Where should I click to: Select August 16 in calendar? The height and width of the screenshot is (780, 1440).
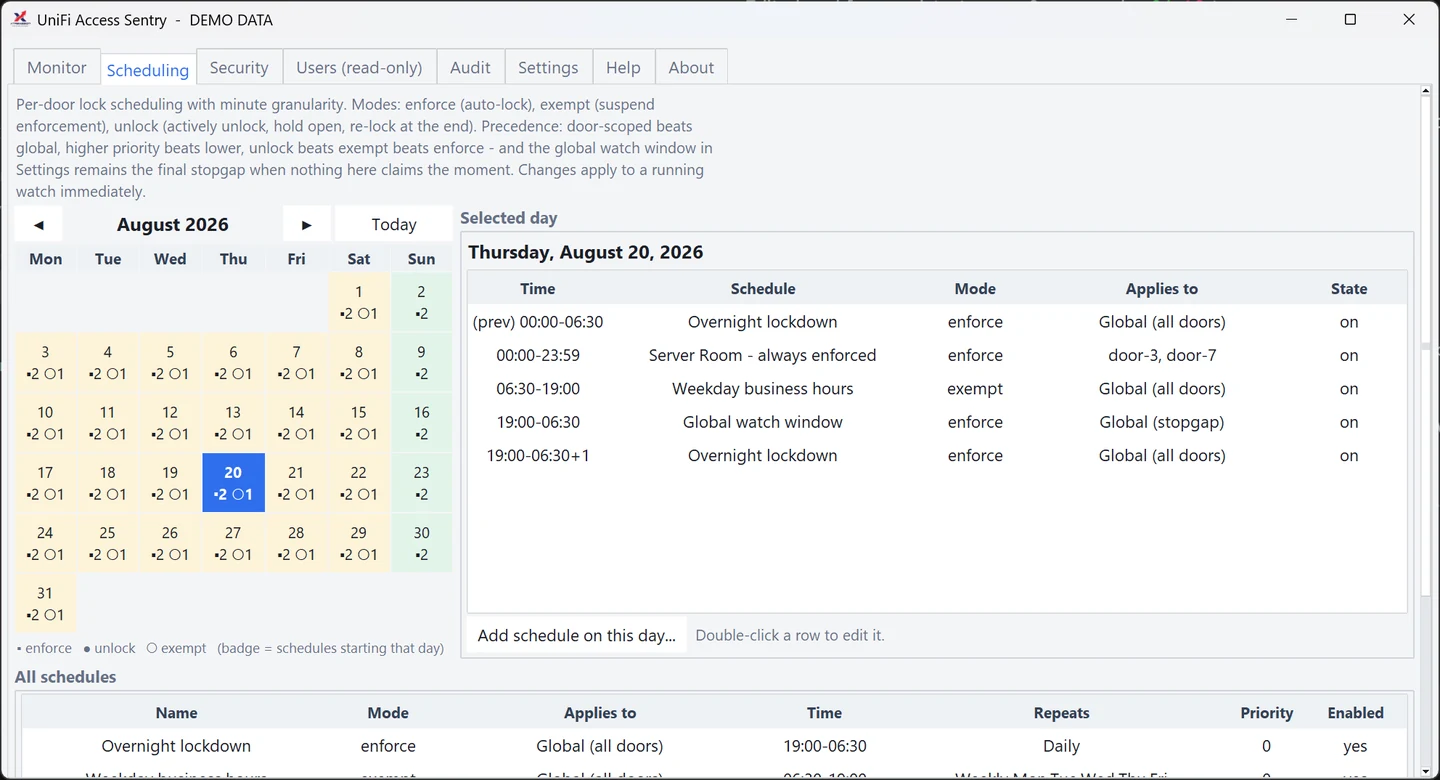[x=421, y=422]
